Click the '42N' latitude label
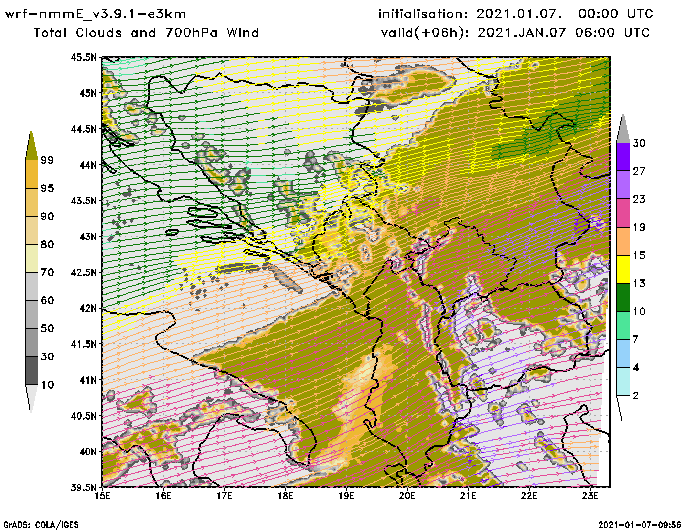Screen dimensions: 700x530 [x=88, y=308]
